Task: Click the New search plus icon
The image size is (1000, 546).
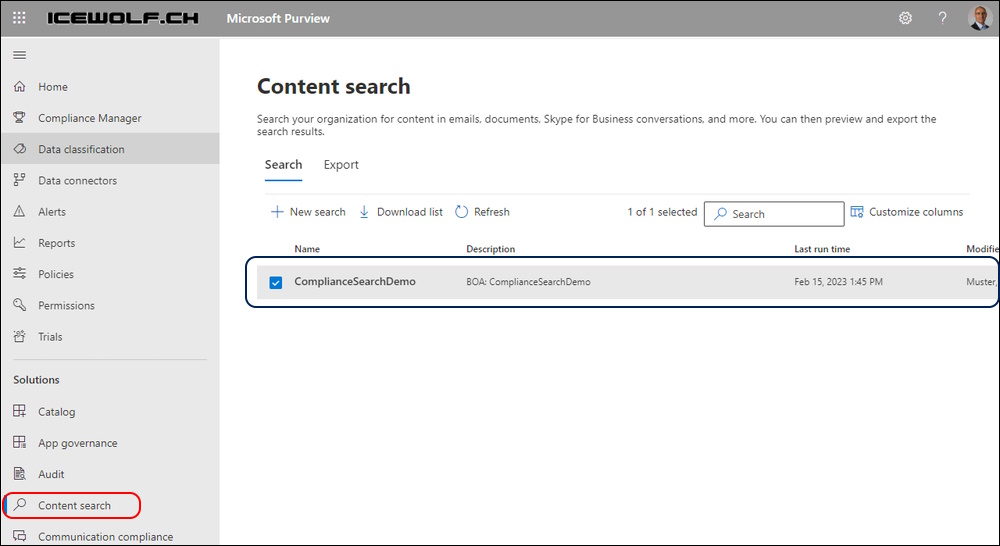Action: point(277,212)
